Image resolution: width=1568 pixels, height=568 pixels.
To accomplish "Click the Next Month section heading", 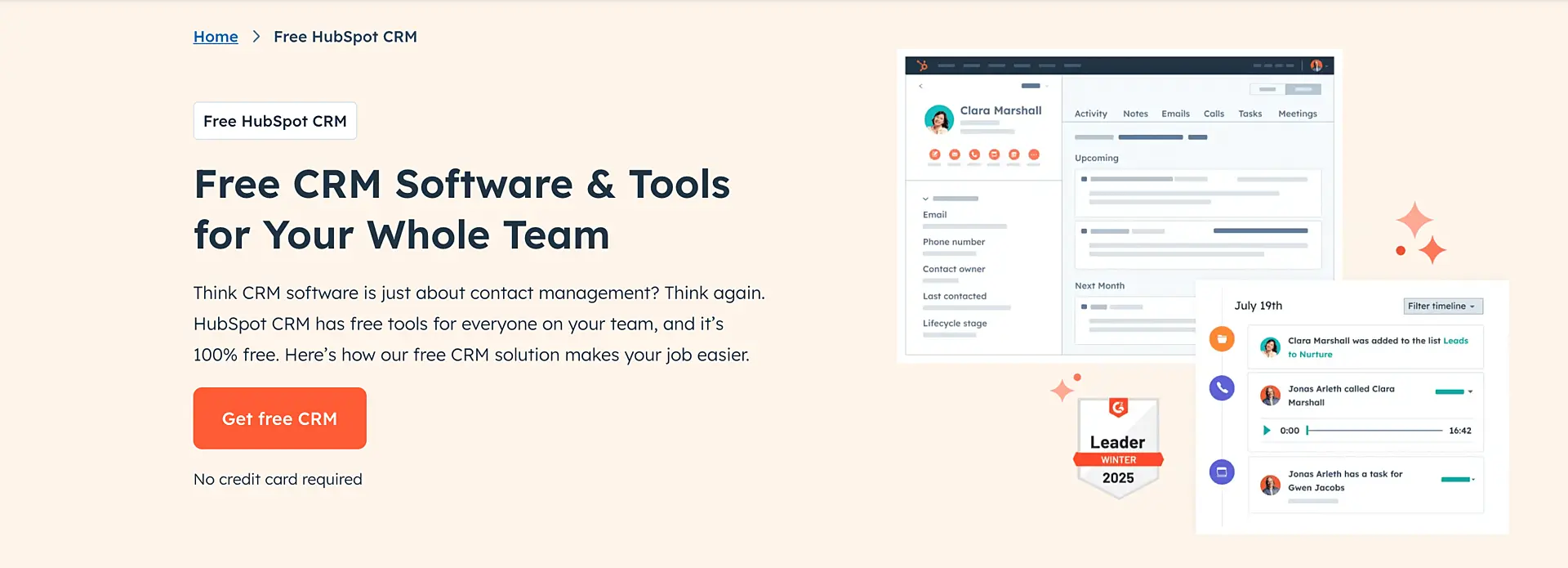I will 1099,286.
